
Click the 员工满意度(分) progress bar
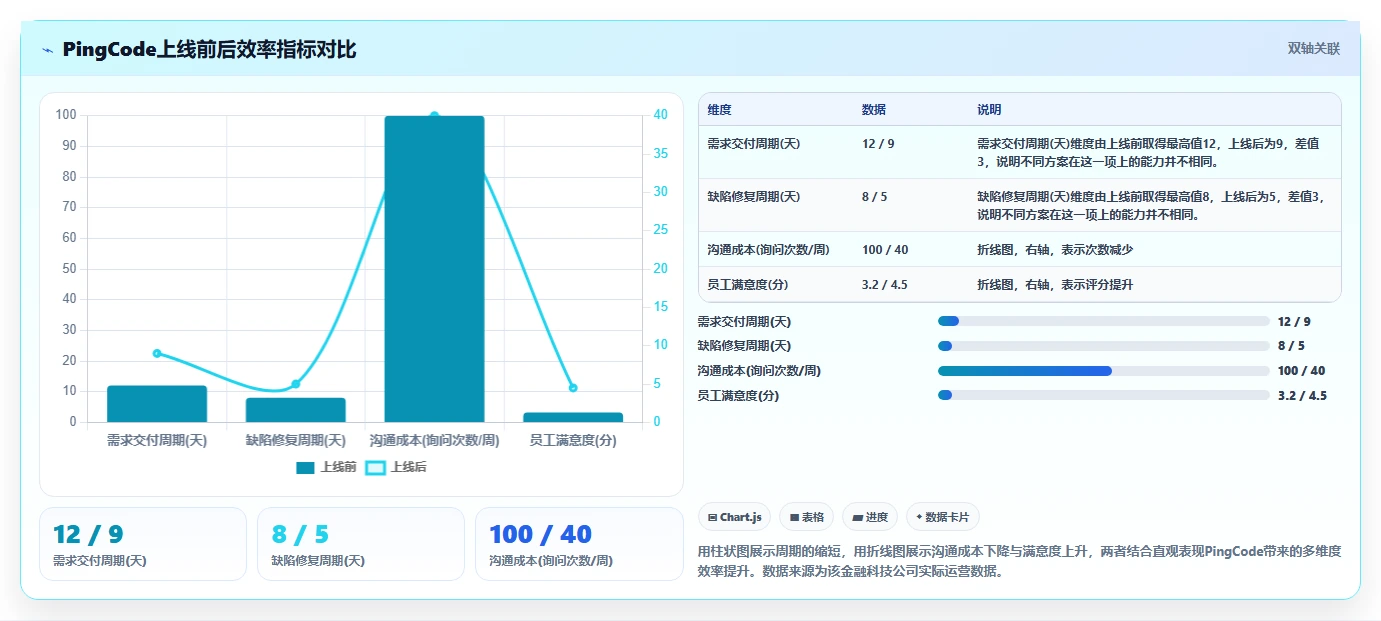click(1104, 395)
